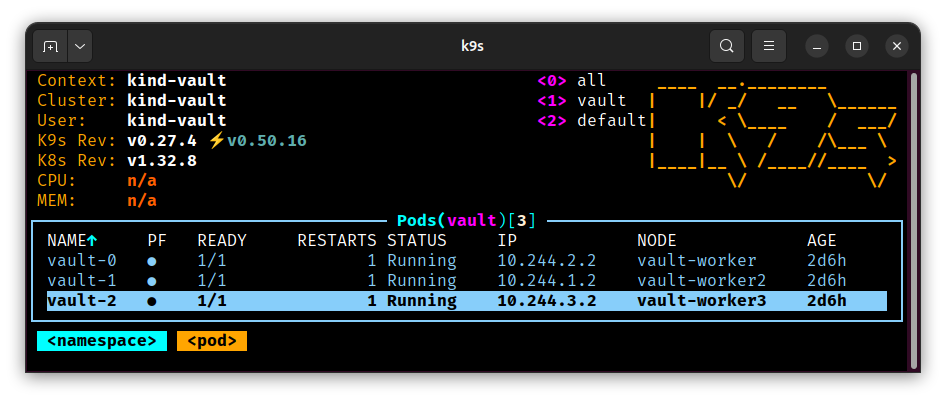Select the <0> all namespace shortcut
This screenshot has width=946, height=401.
tap(571, 81)
